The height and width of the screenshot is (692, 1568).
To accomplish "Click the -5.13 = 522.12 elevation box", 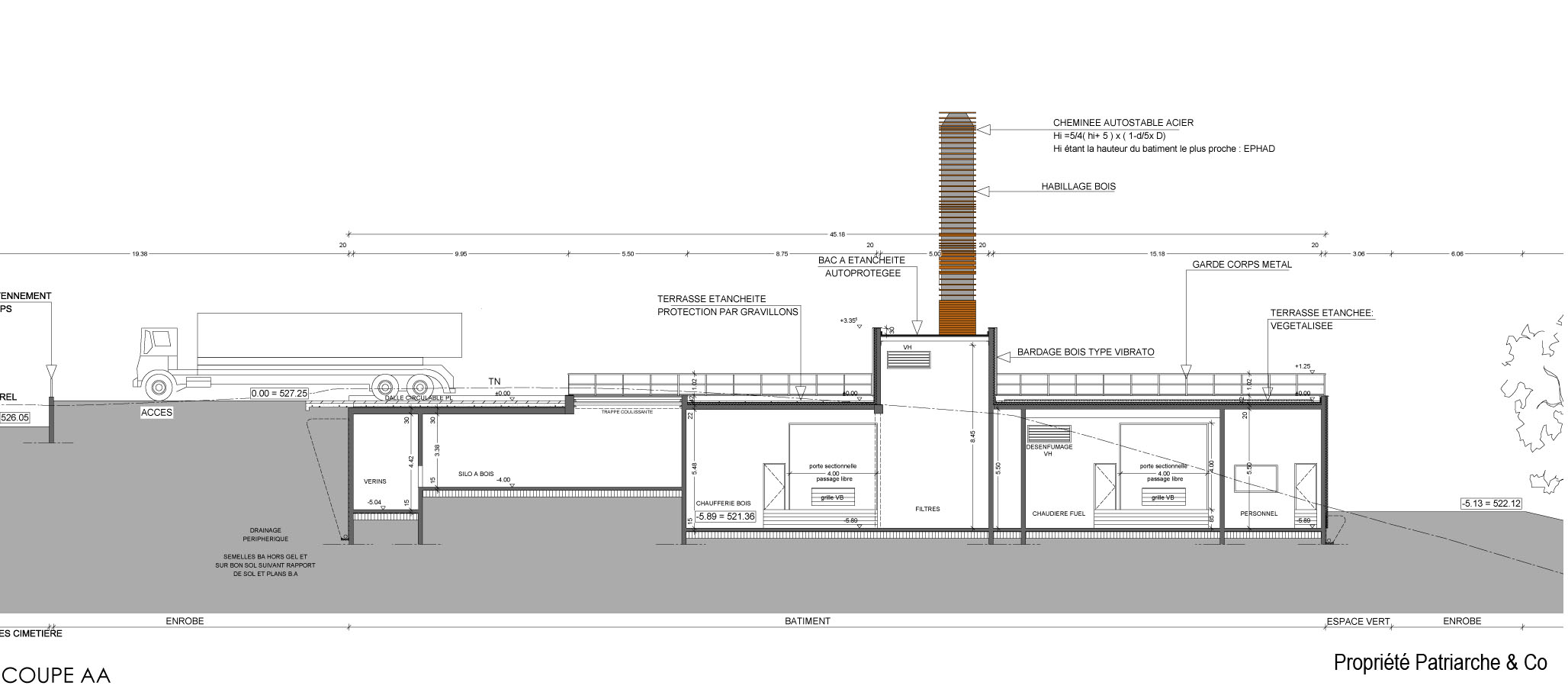I will click(x=1491, y=504).
